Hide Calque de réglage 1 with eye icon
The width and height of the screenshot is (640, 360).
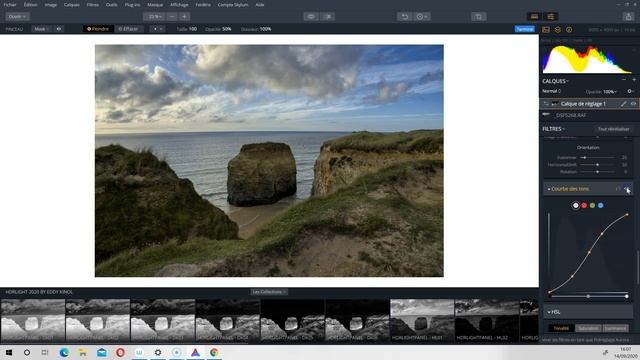pos(633,104)
